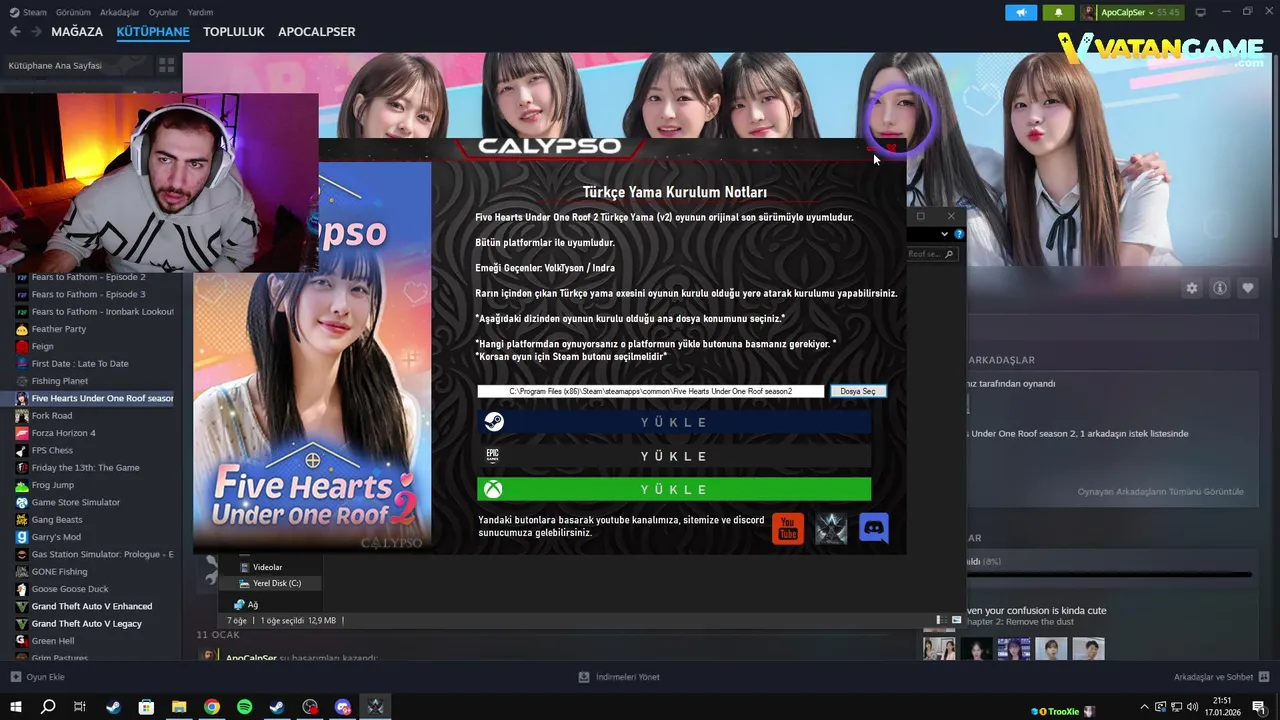Open Spotify from taskbar
Image resolution: width=1280 pixels, height=720 pixels.
(x=245, y=707)
